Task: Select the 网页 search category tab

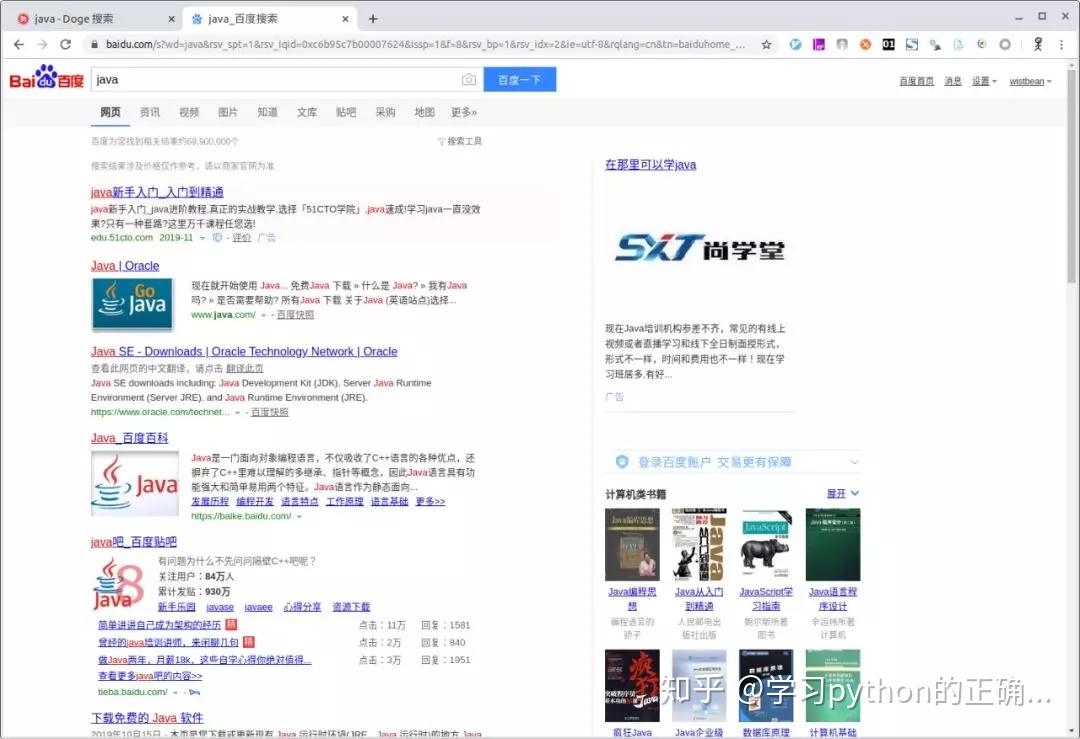Action: (x=110, y=112)
